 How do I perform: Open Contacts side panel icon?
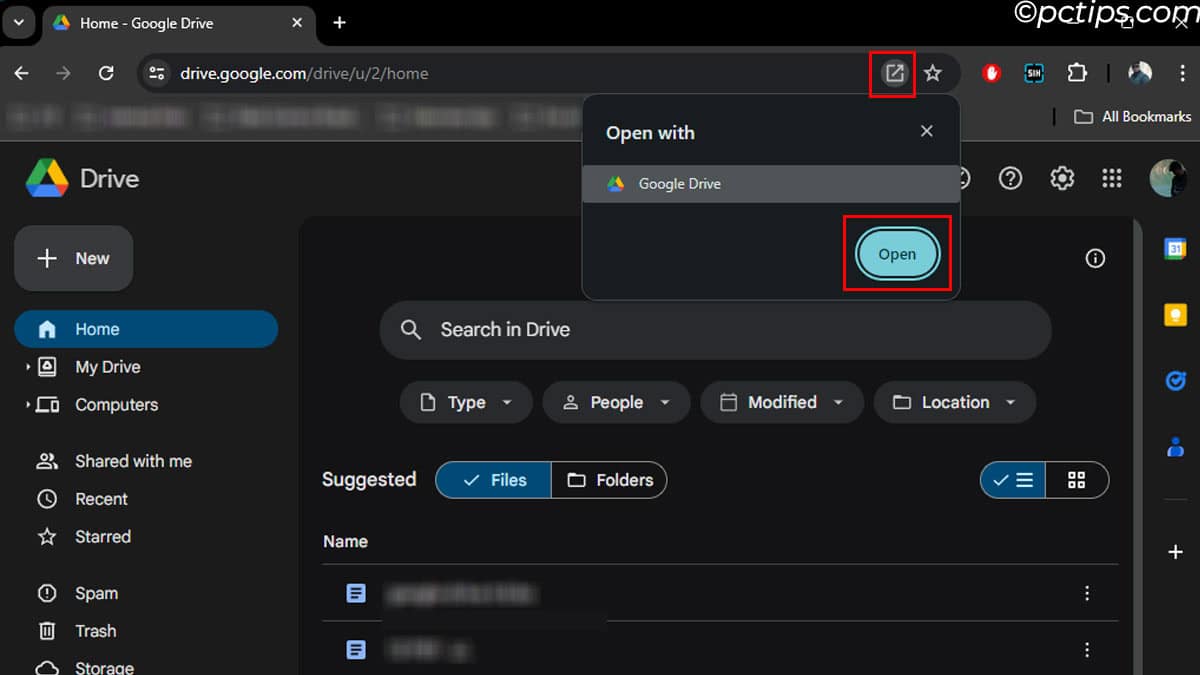click(1175, 447)
